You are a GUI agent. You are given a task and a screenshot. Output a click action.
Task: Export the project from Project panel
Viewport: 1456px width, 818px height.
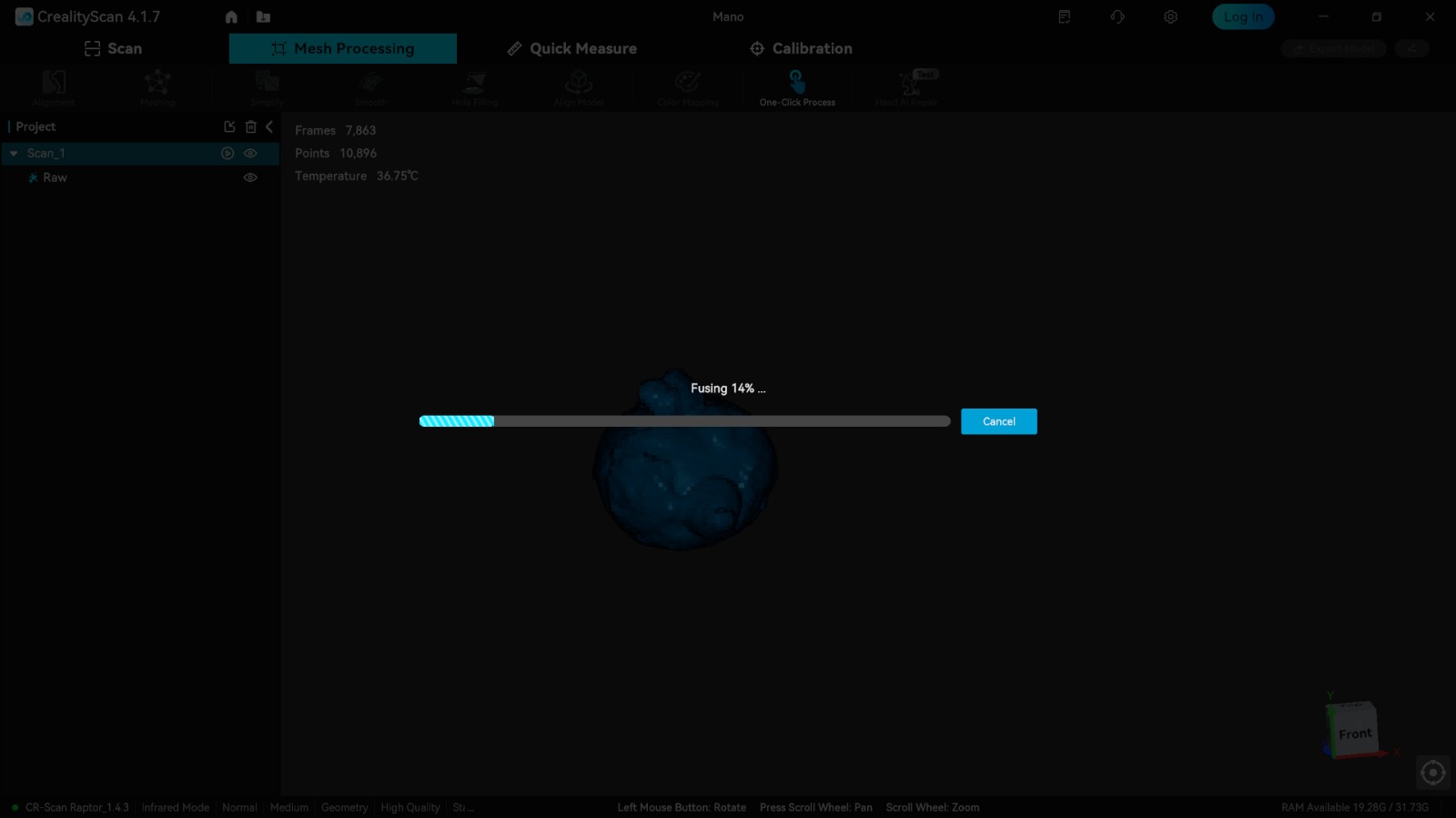point(229,126)
